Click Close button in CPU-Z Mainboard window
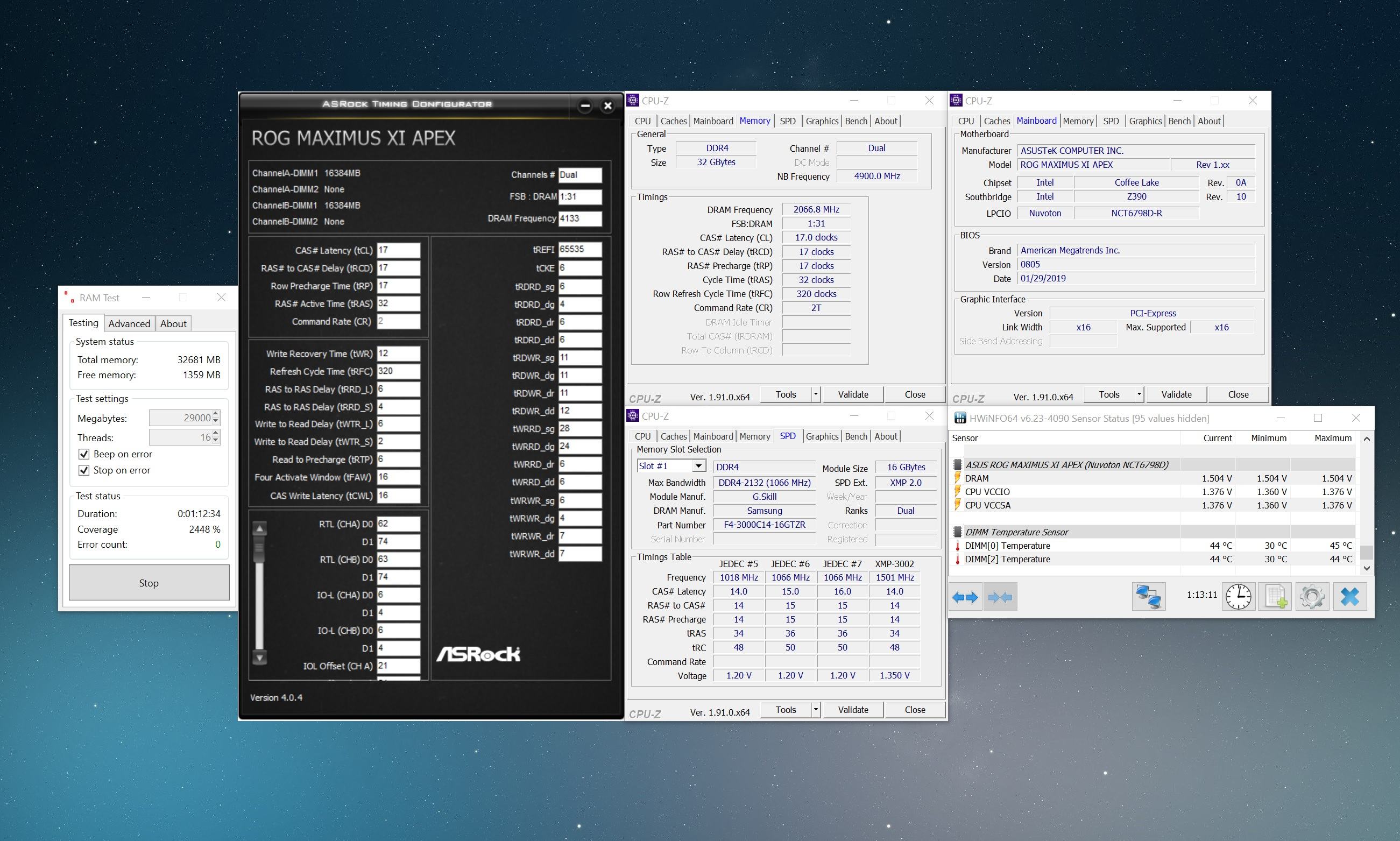Image resolution: width=1400 pixels, height=841 pixels. [1238, 394]
